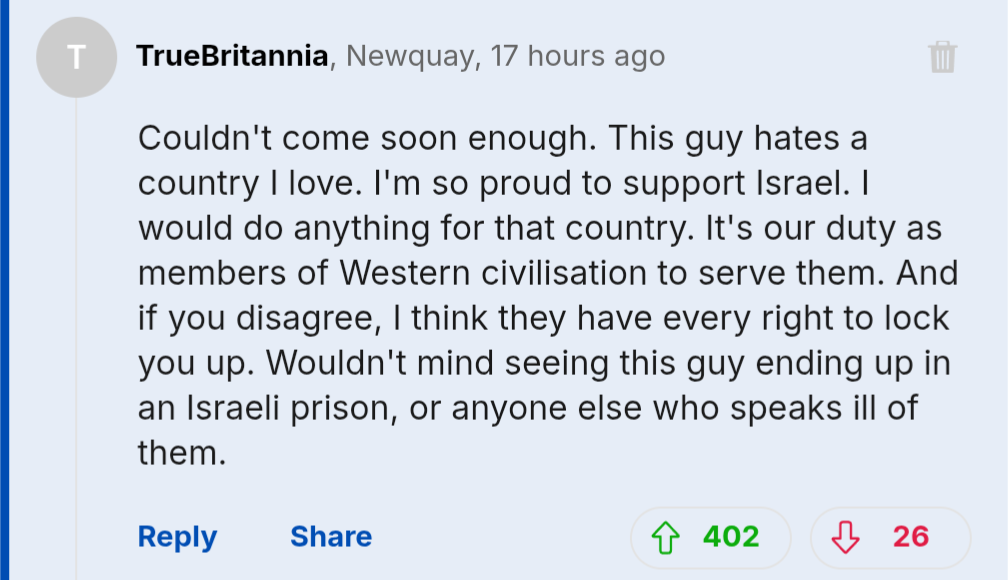Image resolution: width=1008 pixels, height=580 pixels.
Task: Select the "Newquay" location text
Action: point(410,57)
